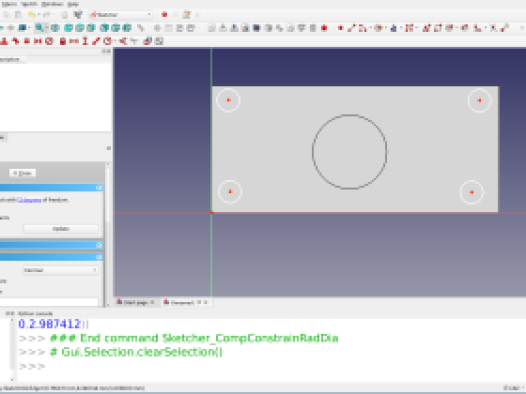This screenshot has height=394, width=526.
Task: Open the Sketcher workbench selector dropdown
Action: (x=121, y=15)
